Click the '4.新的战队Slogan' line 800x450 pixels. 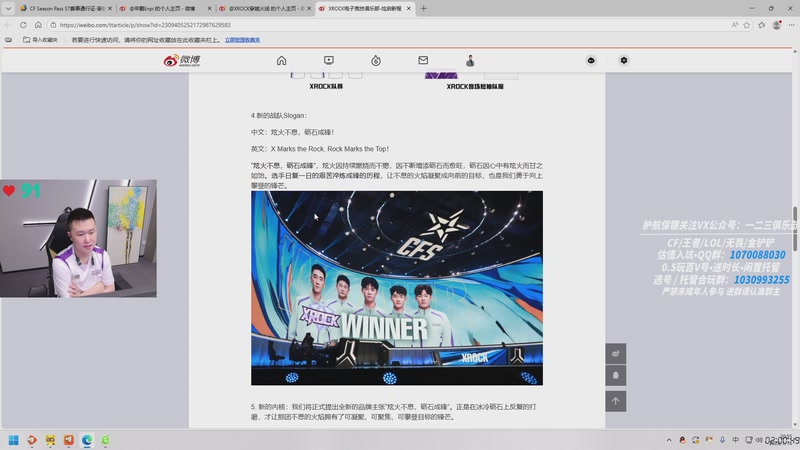[x=279, y=116]
